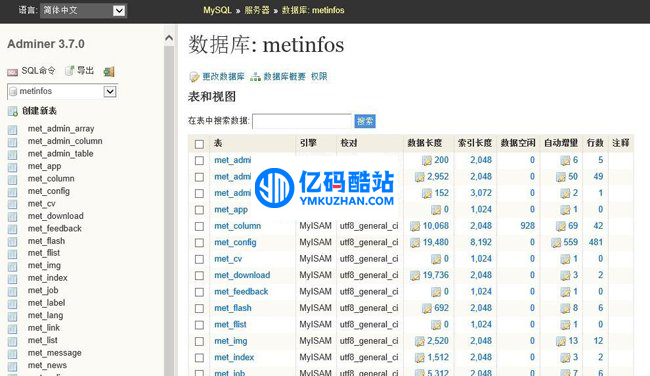The width and height of the screenshot is (650, 376).
Task: Click the 导出 export icon
Action: click(70, 71)
